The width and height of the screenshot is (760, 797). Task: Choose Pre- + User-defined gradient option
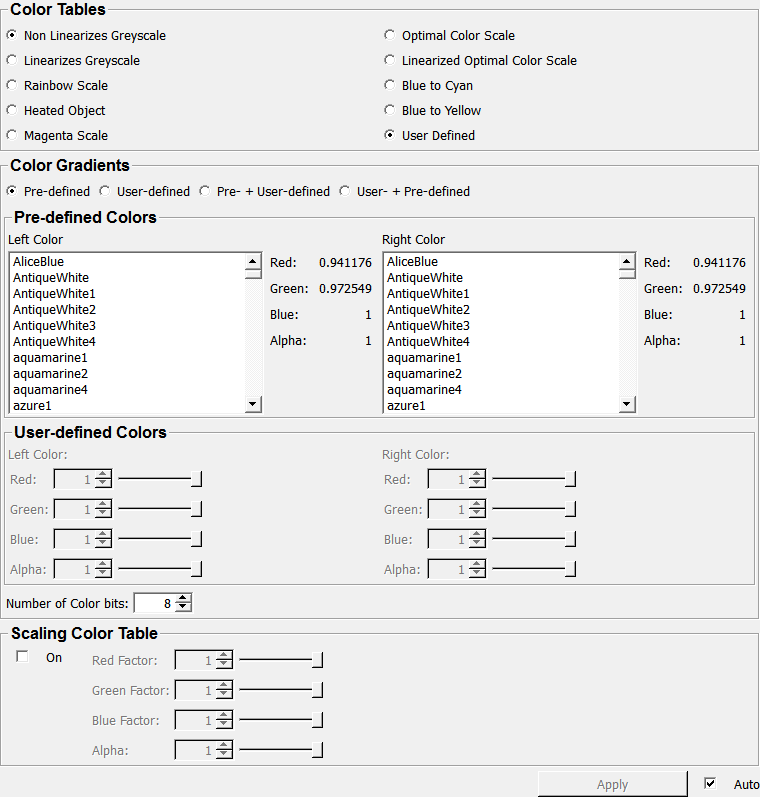click(205, 191)
